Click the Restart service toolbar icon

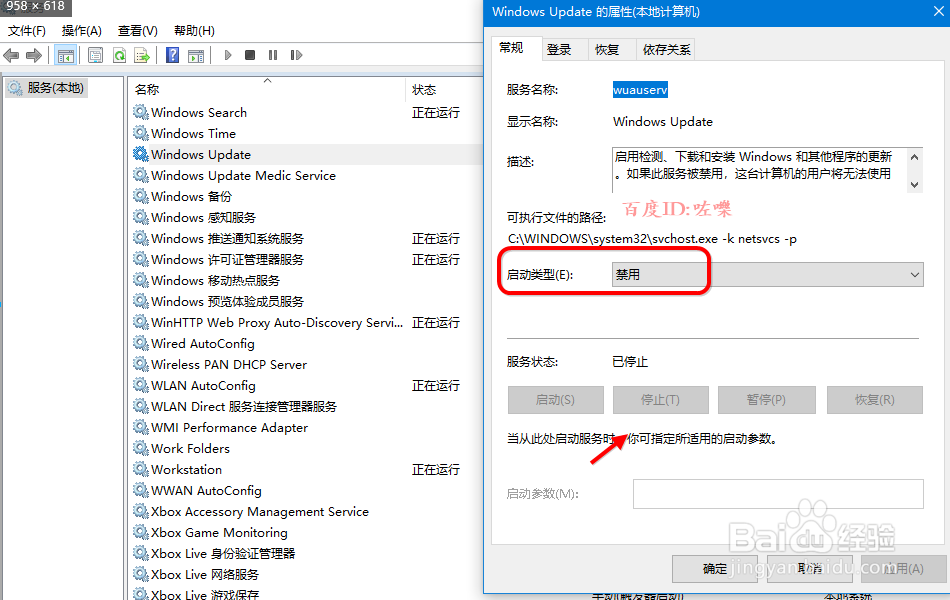[x=296, y=55]
